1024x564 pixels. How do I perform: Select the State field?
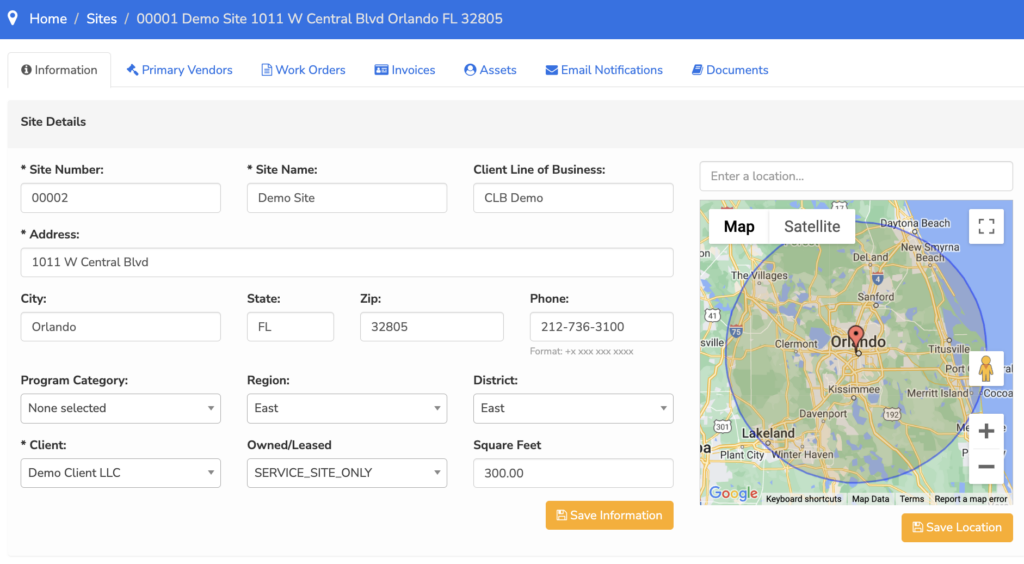290,326
